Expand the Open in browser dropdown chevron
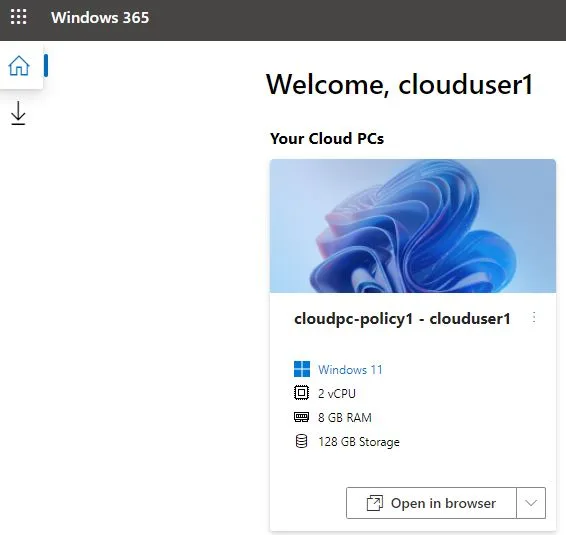Viewport: 566px width, 535px height. pos(531,503)
